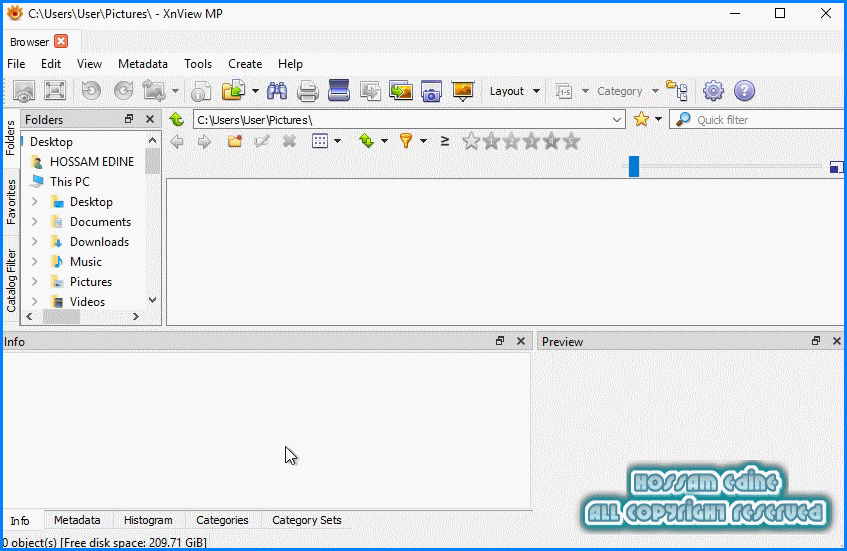The width and height of the screenshot is (847, 551).
Task: Start the Slideshow icon
Action: point(463,91)
